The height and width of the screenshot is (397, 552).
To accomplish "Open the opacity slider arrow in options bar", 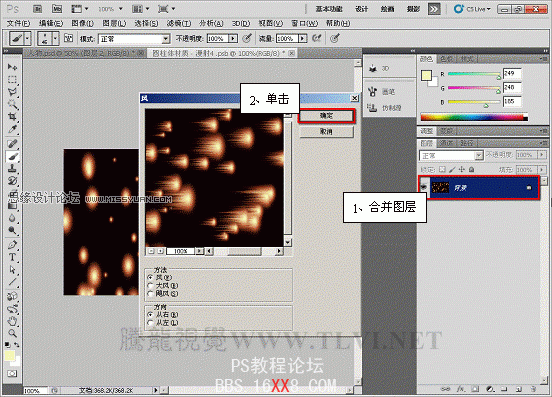I will (233, 38).
